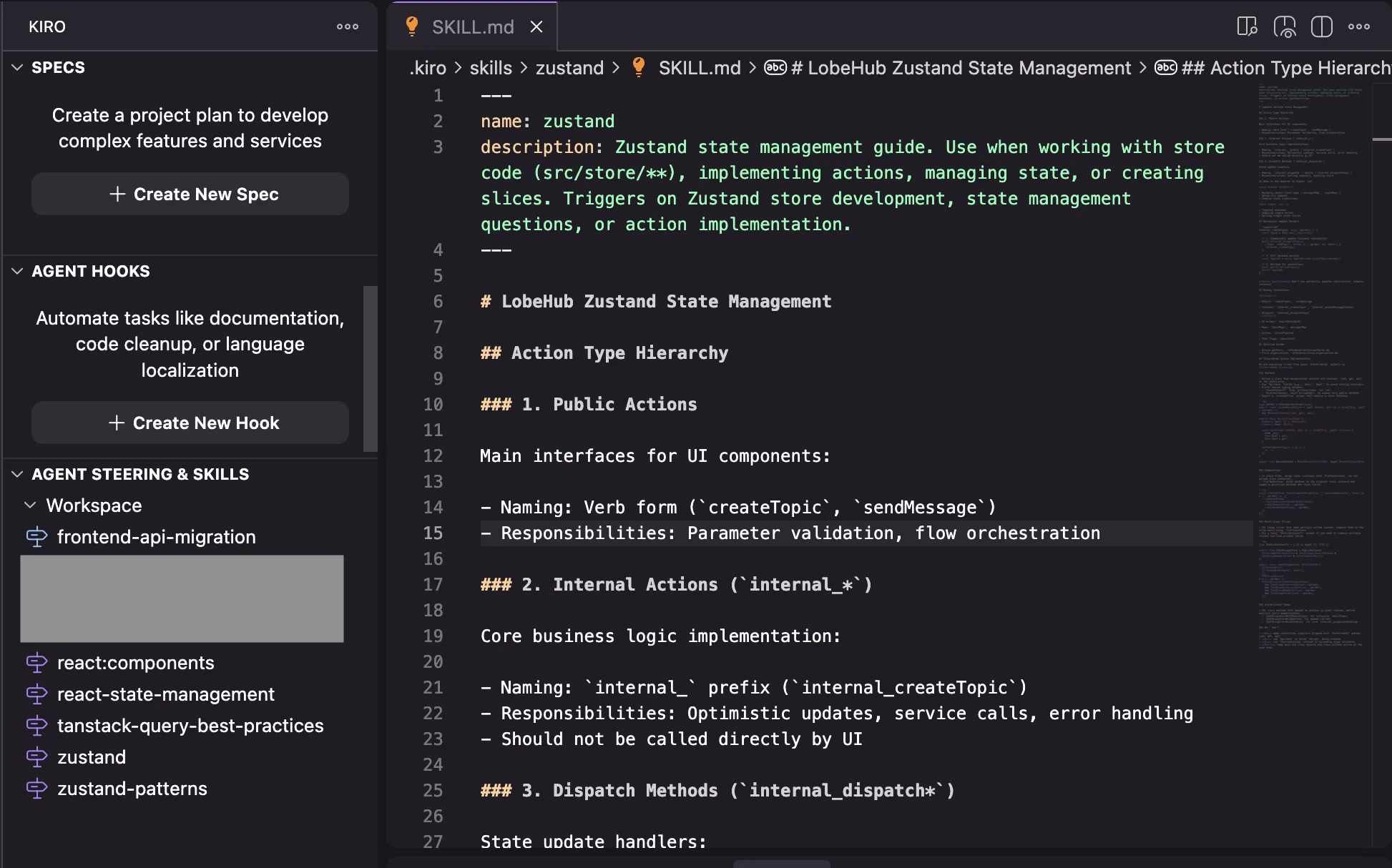Screen dimensions: 1392x868
Task: Click '# LobeHub Zustand State Management' heading
Action: (656, 301)
